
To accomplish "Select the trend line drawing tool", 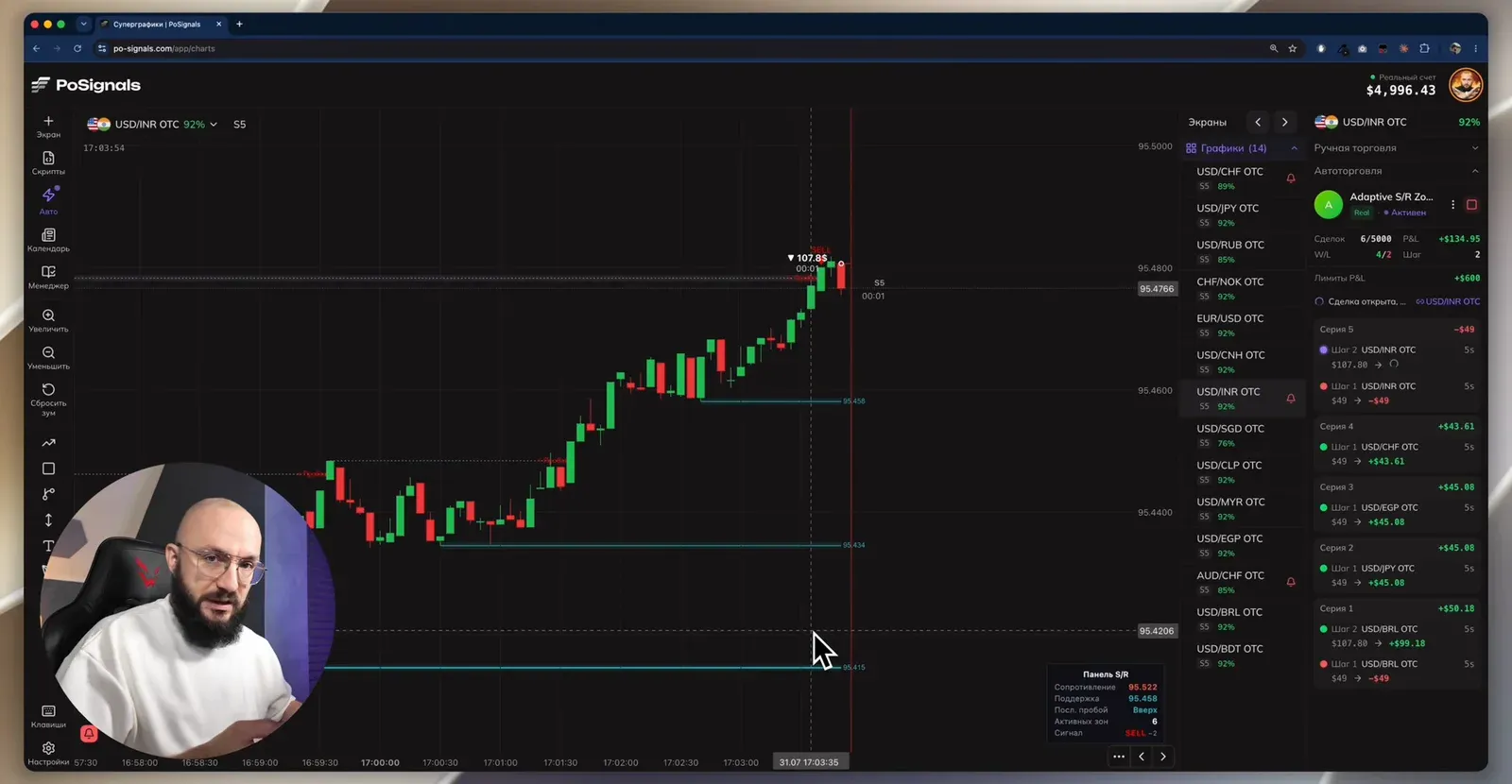I will pos(48,443).
